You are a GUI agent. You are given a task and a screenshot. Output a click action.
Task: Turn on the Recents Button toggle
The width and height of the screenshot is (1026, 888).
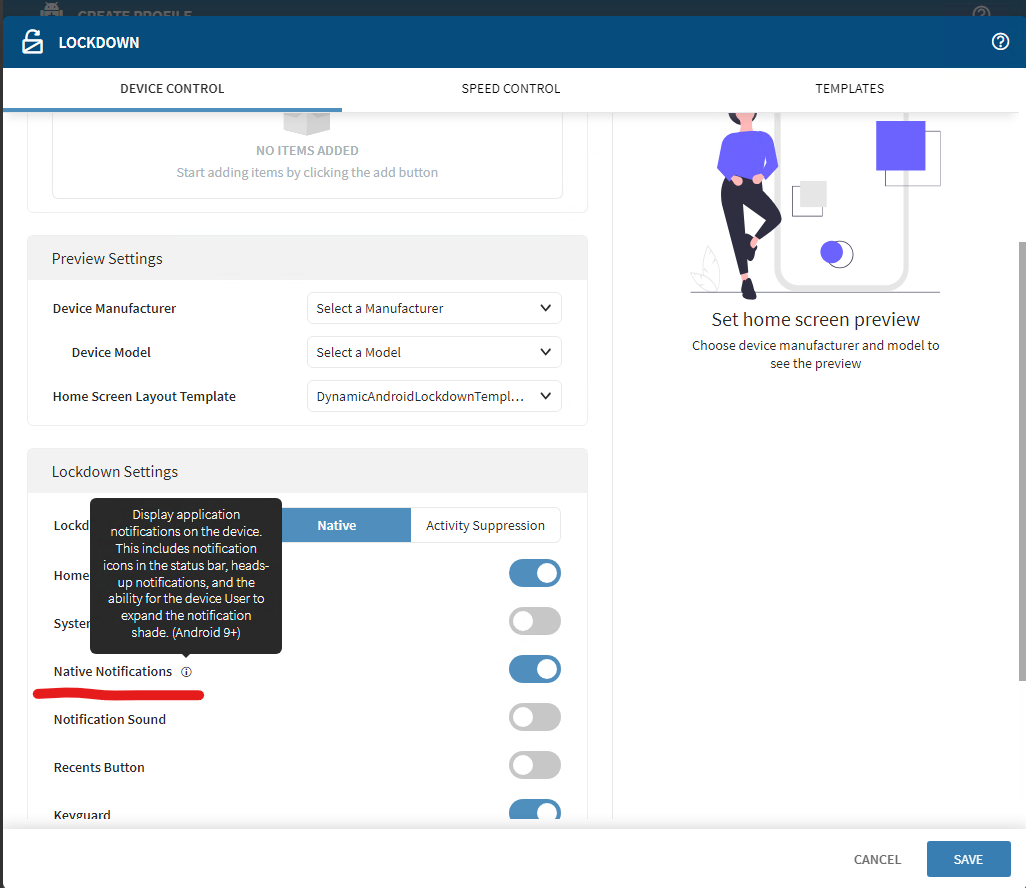[535, 766]
